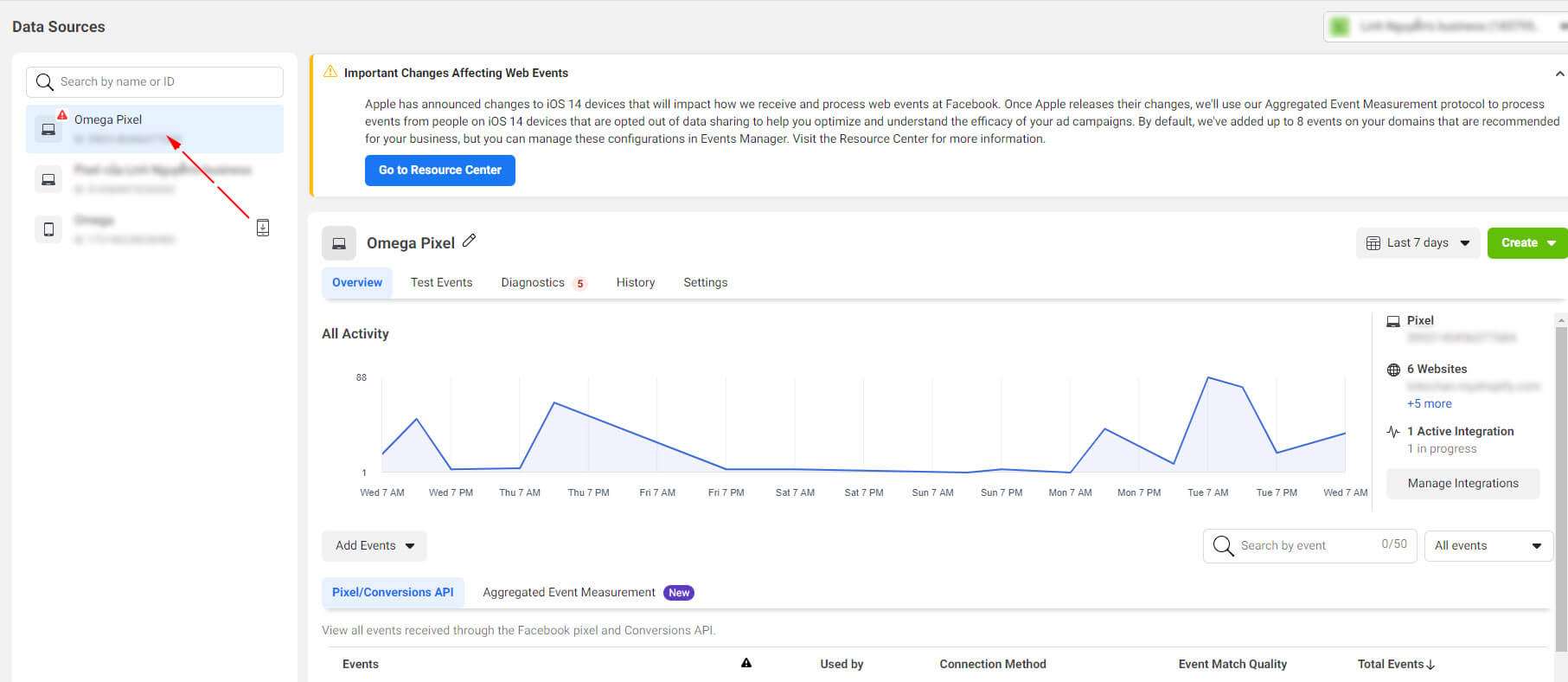Select Omega Pixel in the data sources list
Screen dimensions: 1568x682
(155, 130)
